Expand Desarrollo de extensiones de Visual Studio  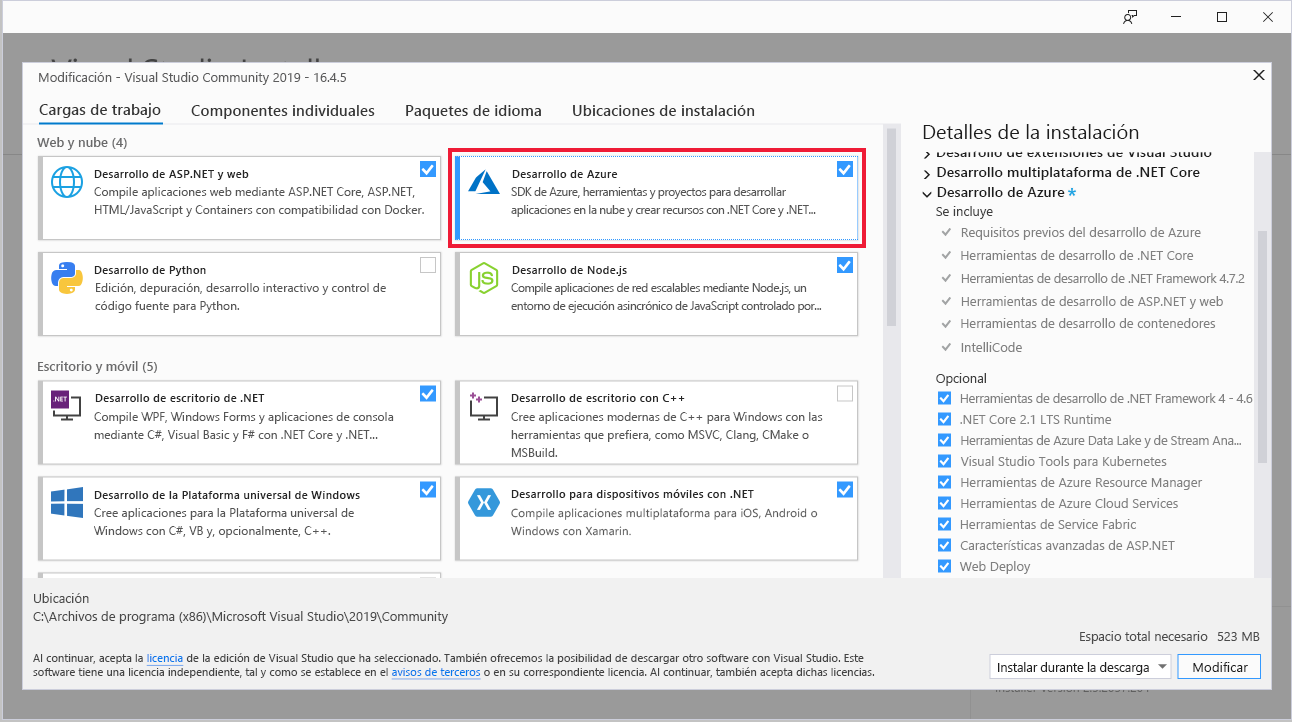[927, 153]
